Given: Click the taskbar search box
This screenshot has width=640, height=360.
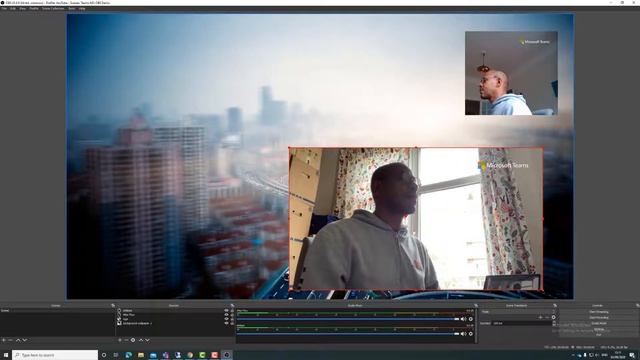Looking at the screenshot, I should tap(55, 355).
